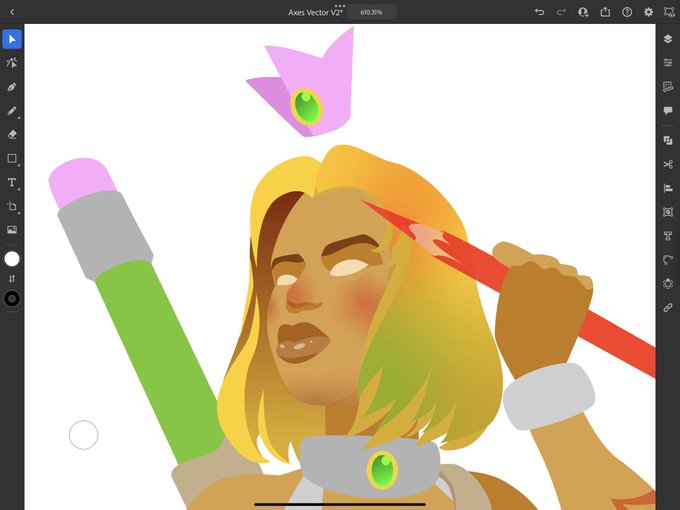The width and height of the screenshot is (680, 510).
Task: Select the Eraser tool
Action: [x=12, y=135]
